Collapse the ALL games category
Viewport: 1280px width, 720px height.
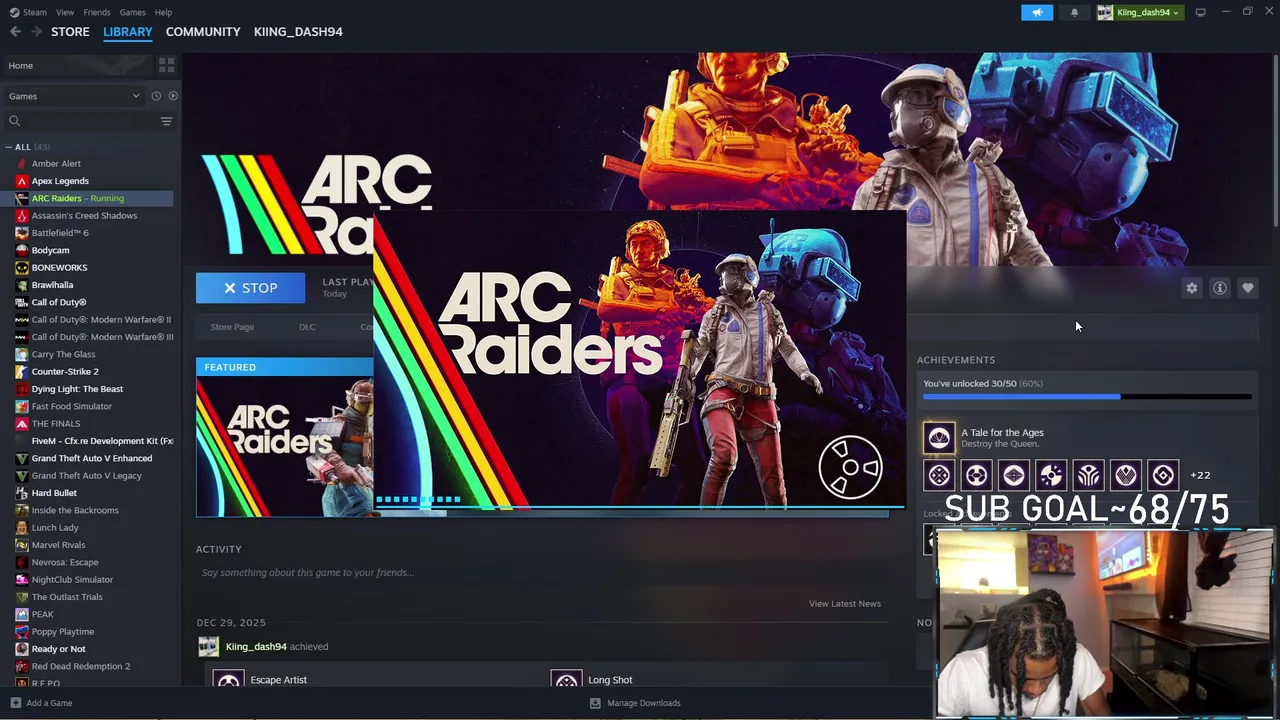(x=9, y=147)
